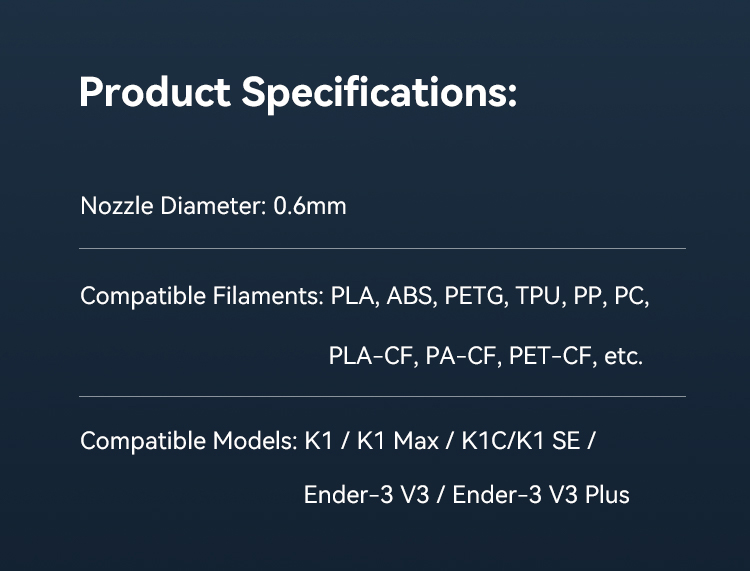
Task: Click the etc. text after filaments
Action: pyautogui.click(x=624, y=356)
